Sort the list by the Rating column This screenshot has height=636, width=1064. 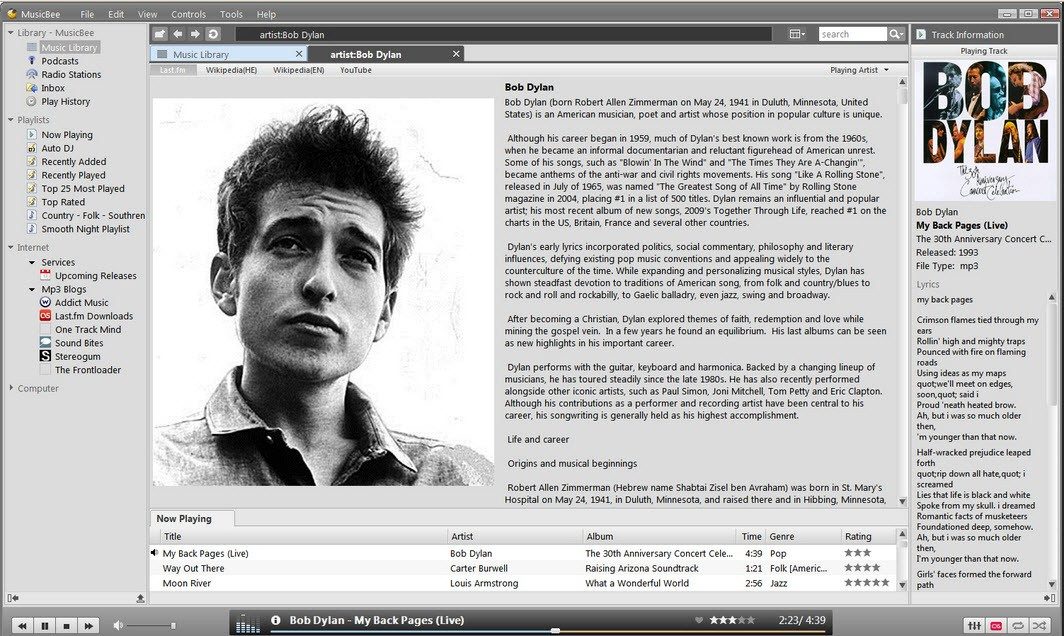tap(868, 536)
